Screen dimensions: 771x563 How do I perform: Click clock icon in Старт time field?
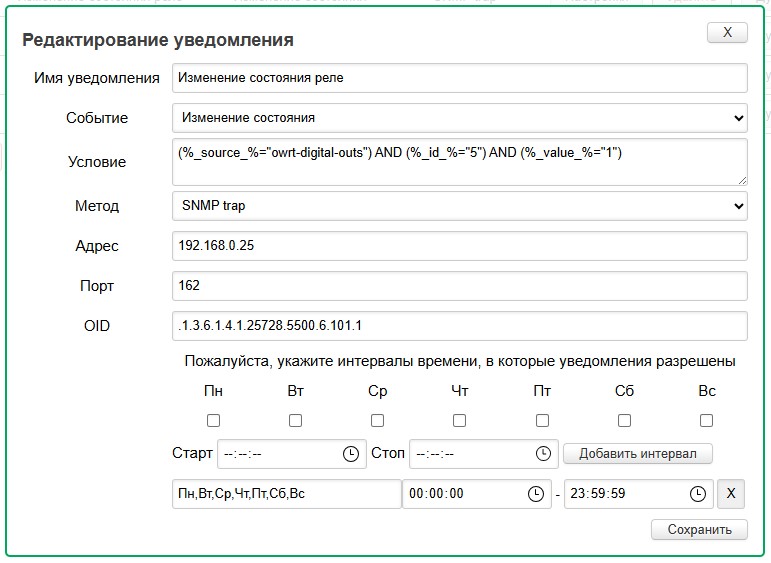click(351, 454)
